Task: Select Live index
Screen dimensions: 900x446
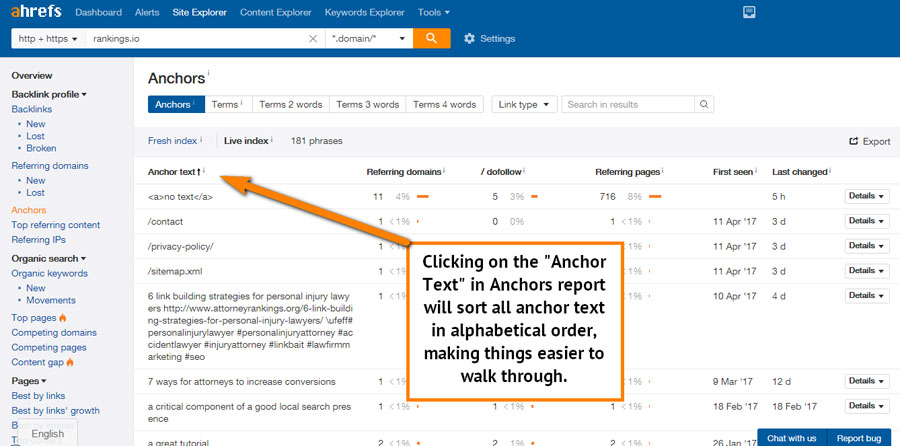Action: click(246, 141)
